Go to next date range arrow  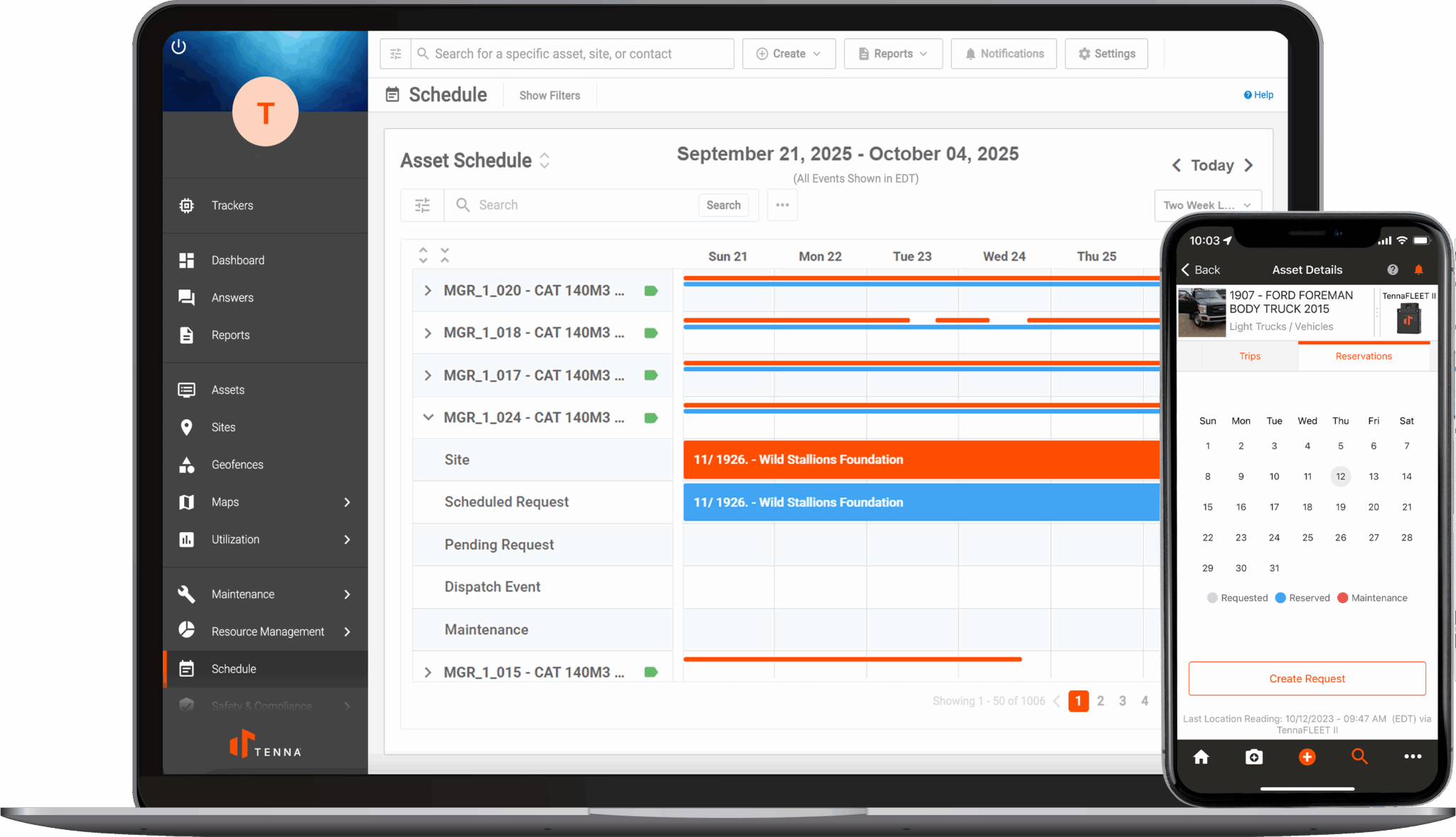pos(1249,165)
